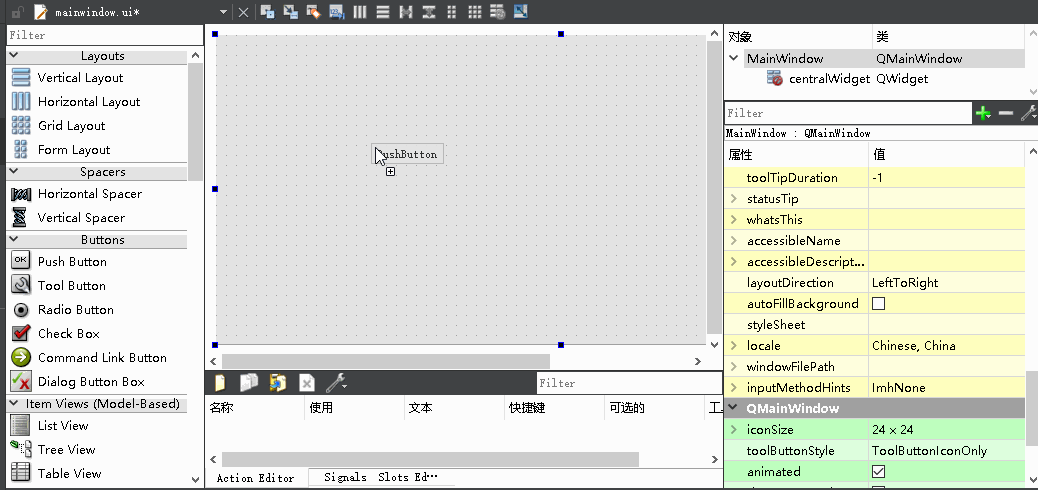Viewport: 1038px width, 490px height.
Task: Click the form canvas horizontal scrollbar
Action: point(386,362)
